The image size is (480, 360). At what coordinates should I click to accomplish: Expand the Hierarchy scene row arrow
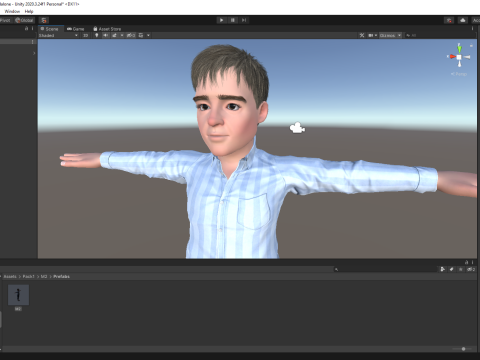click(34, 53)
